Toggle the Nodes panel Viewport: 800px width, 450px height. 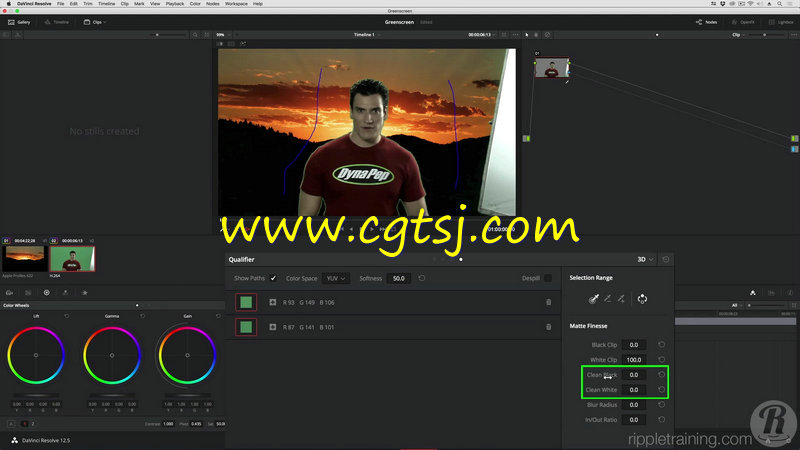[x=707, y=22]
